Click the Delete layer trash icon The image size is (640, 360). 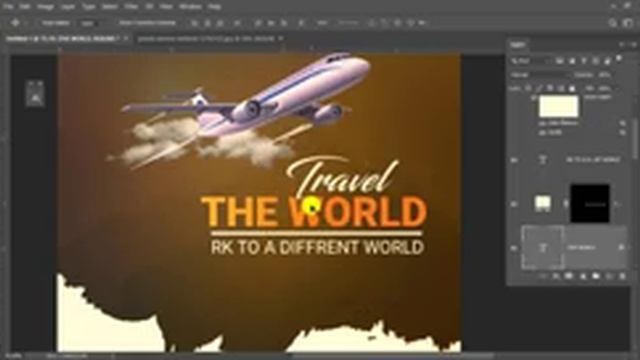622,276
